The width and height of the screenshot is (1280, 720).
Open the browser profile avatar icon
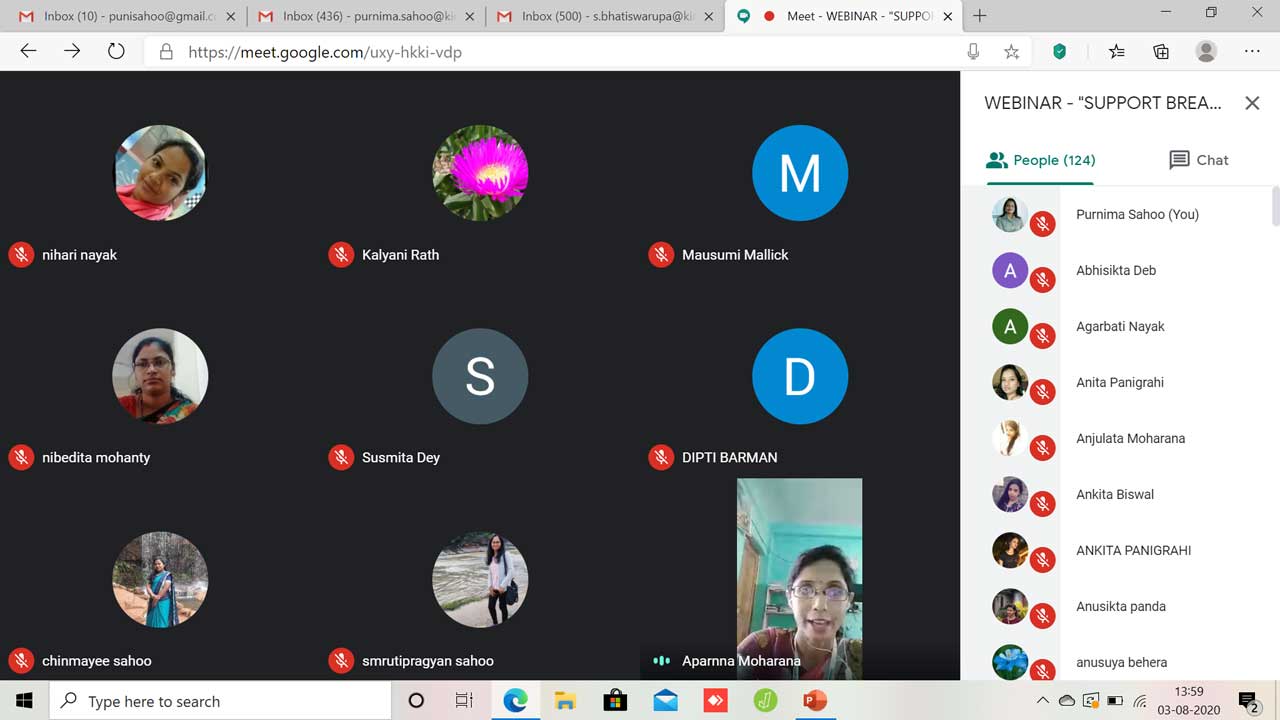click(x=1206, y=52)
